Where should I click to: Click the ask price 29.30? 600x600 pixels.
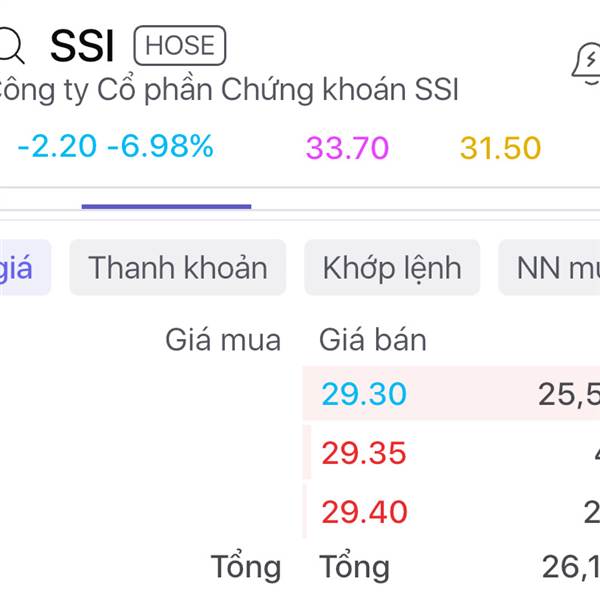(364, 394)
